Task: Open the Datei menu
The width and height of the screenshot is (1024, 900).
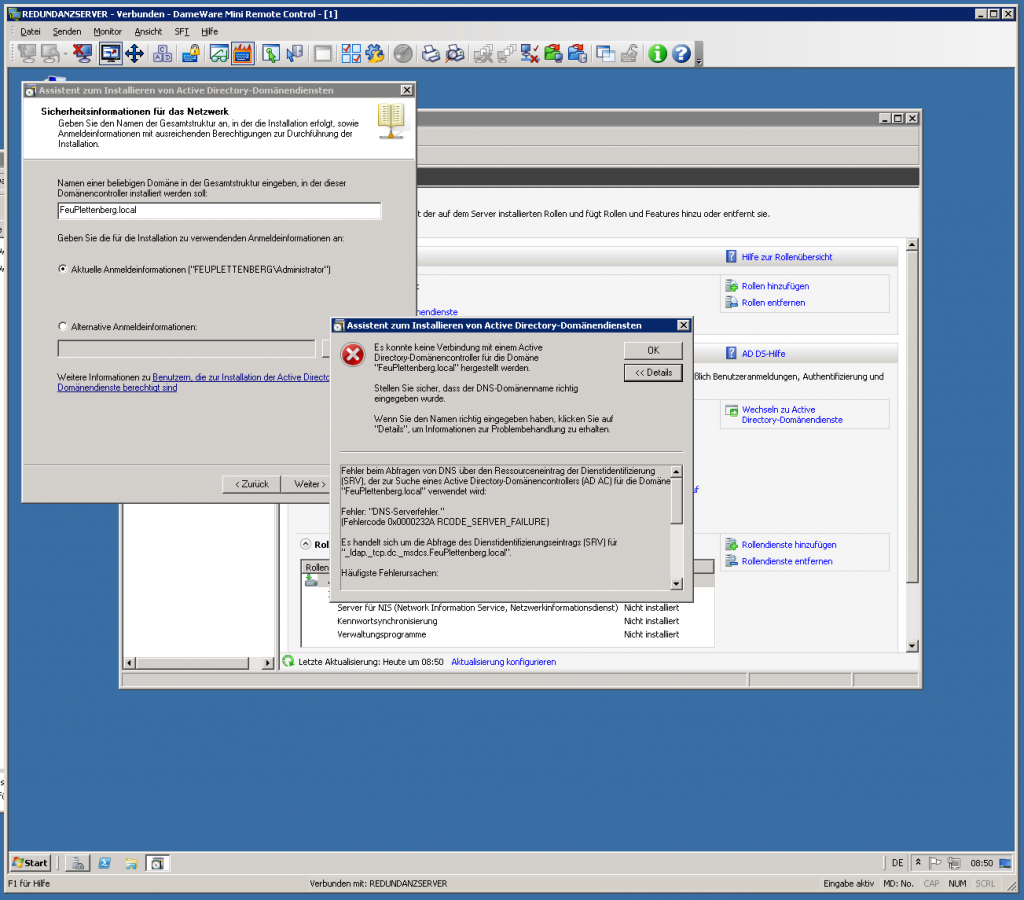Action: 30,31
